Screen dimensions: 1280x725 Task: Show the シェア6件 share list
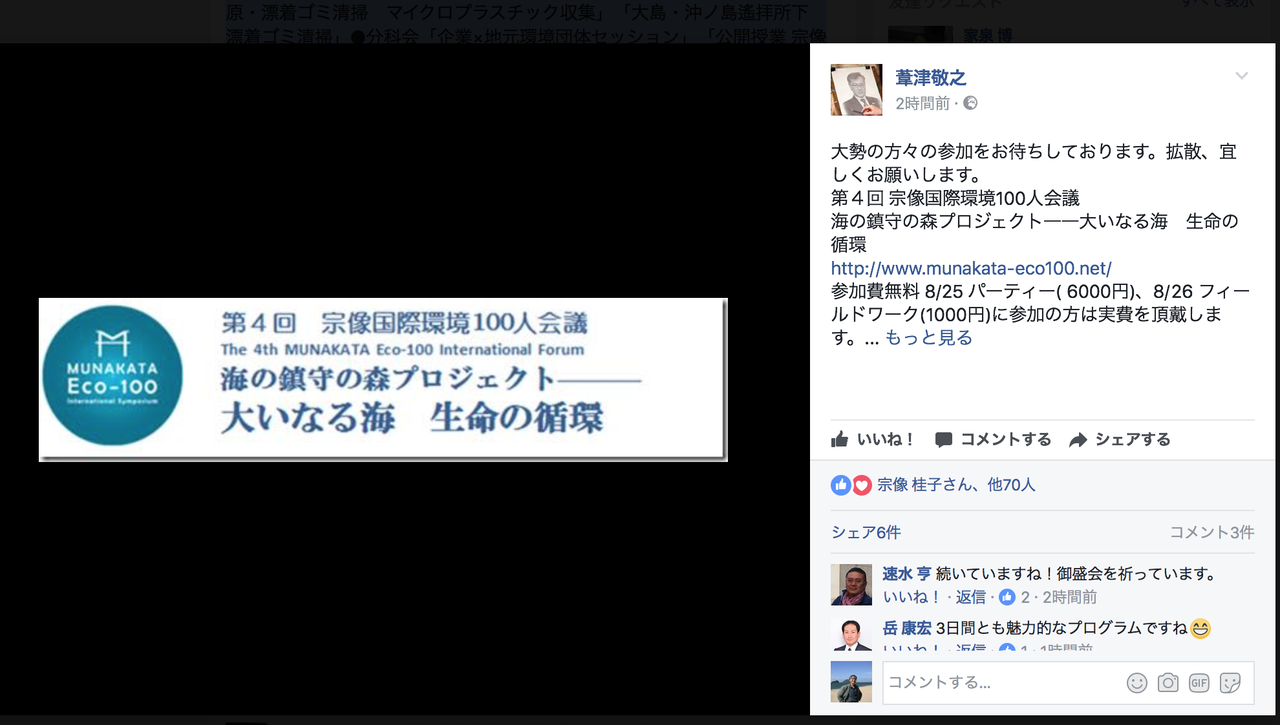tap(866, 533)
